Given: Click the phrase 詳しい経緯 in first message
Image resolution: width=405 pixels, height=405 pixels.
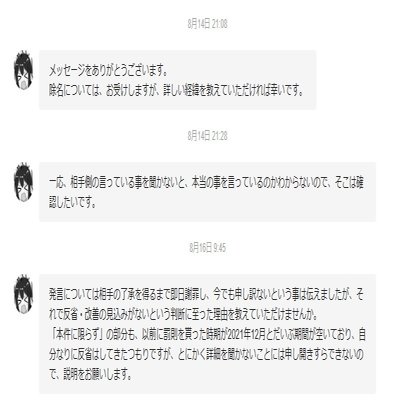Looking at the screenshot, I should pyautogui.click(x=181, y=91).
